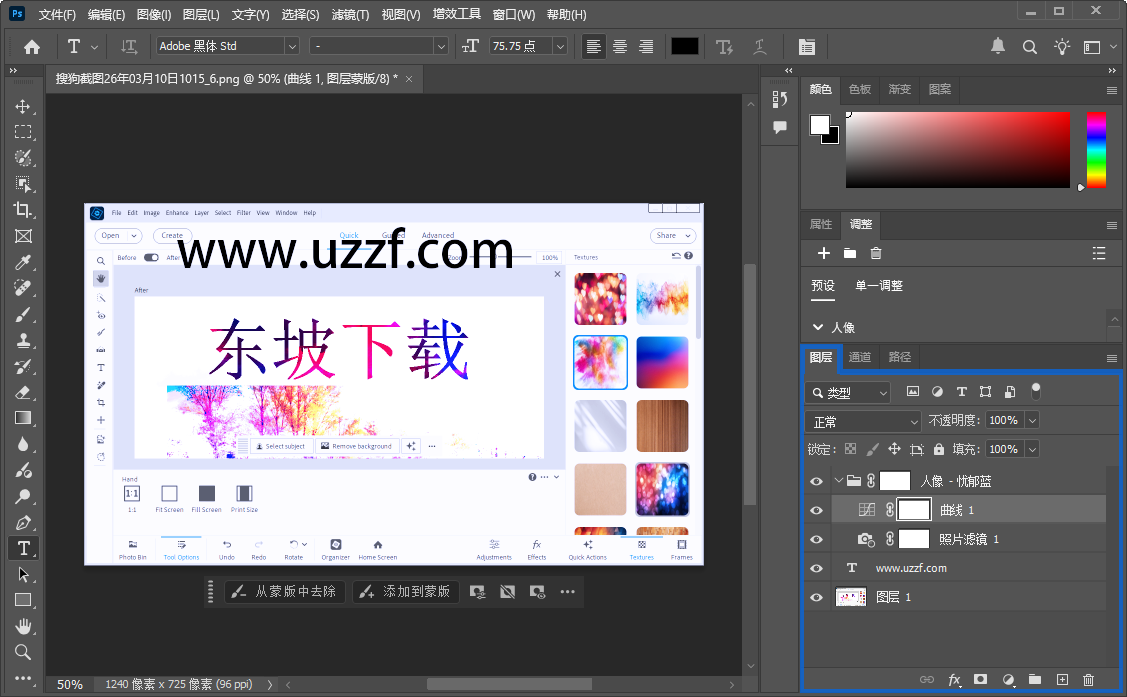Select the Horizontal Type tool in toolbar
Screen dimensions: 1127x697
pos(23,548)
